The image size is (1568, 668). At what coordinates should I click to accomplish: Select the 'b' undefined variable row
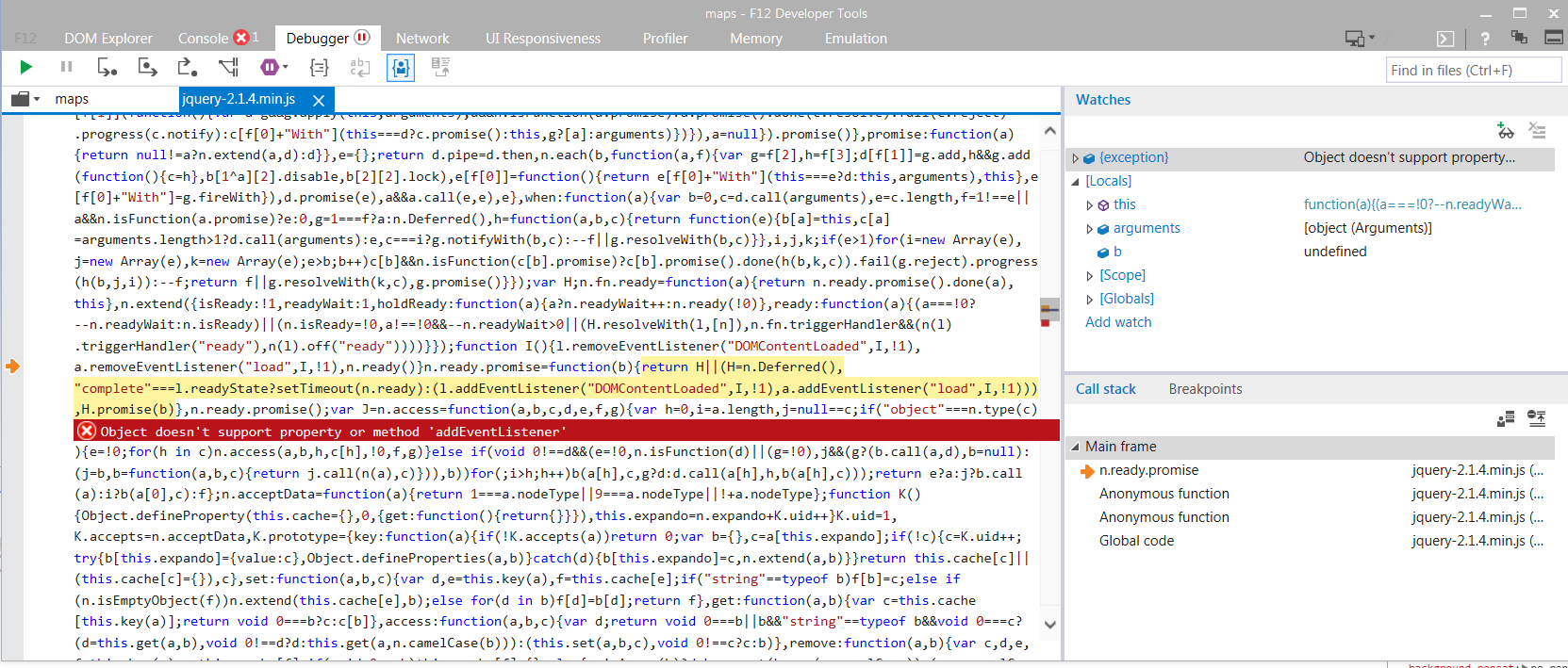[1310, 252]
